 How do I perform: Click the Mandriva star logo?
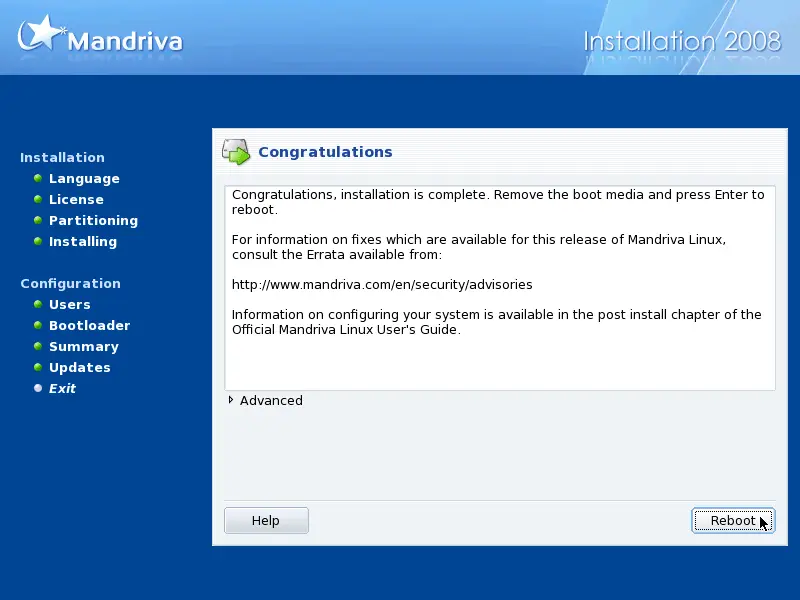42,33
